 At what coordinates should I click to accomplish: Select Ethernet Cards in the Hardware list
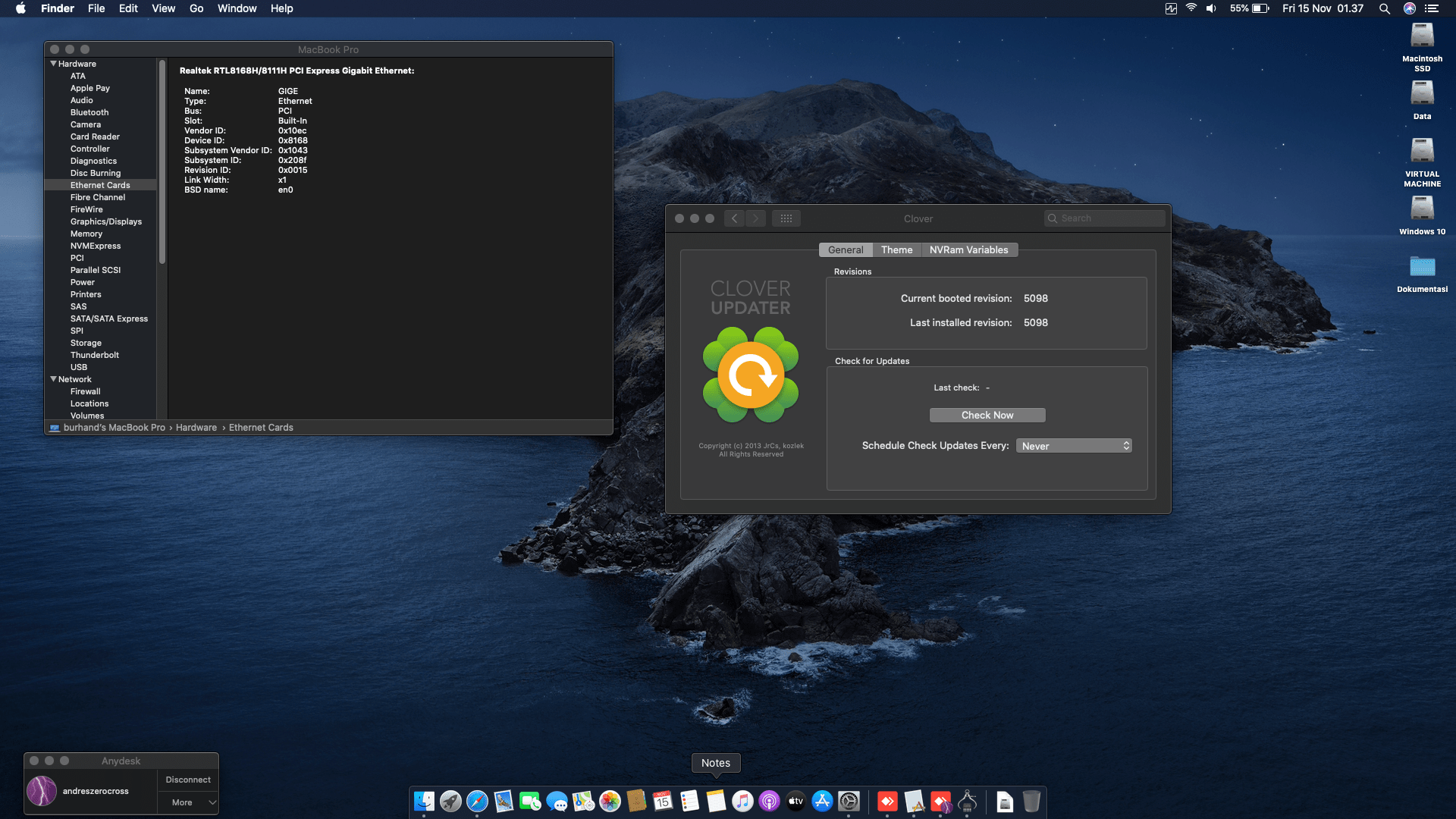(x=99, y=184)
